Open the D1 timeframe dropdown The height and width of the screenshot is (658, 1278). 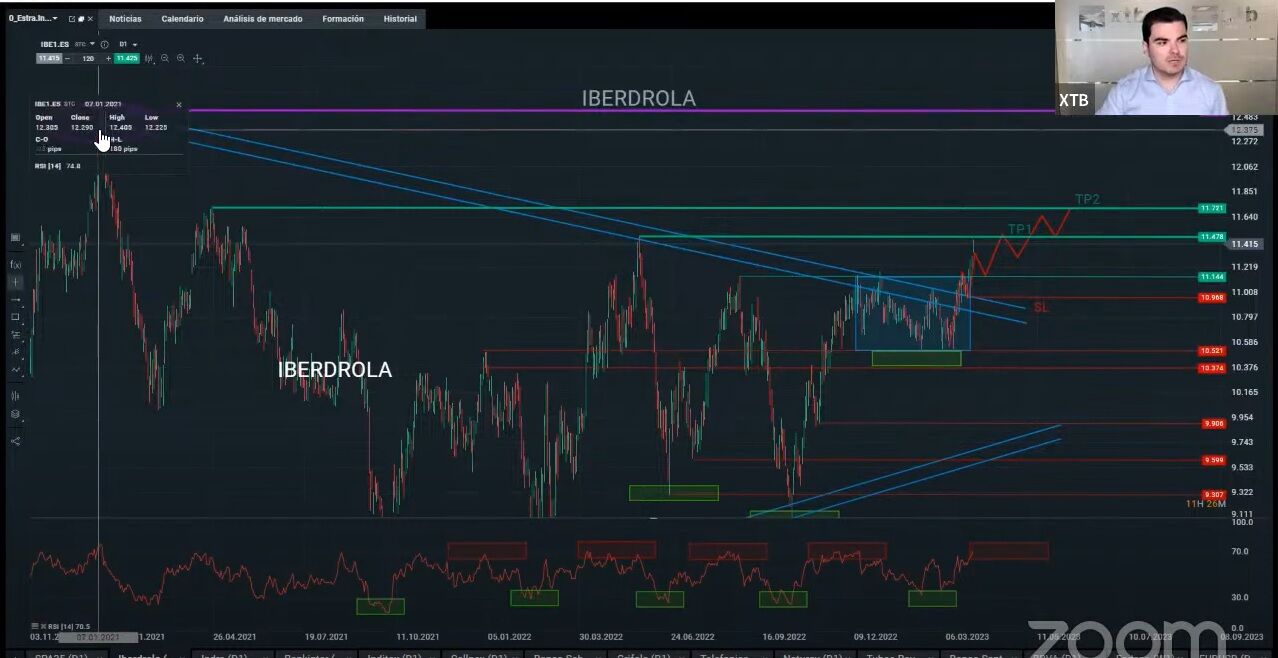coord(128,44)
